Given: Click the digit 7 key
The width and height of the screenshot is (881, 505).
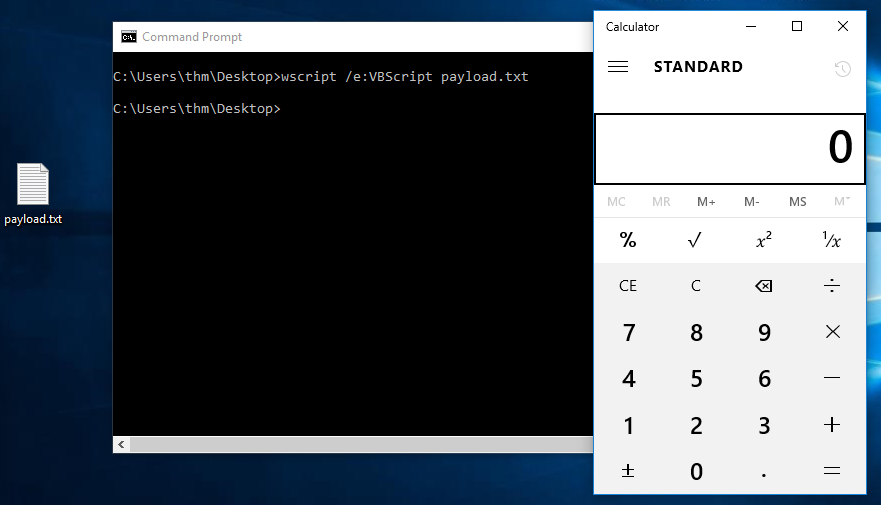Looking at the screenshot, I should pos(628,332).
